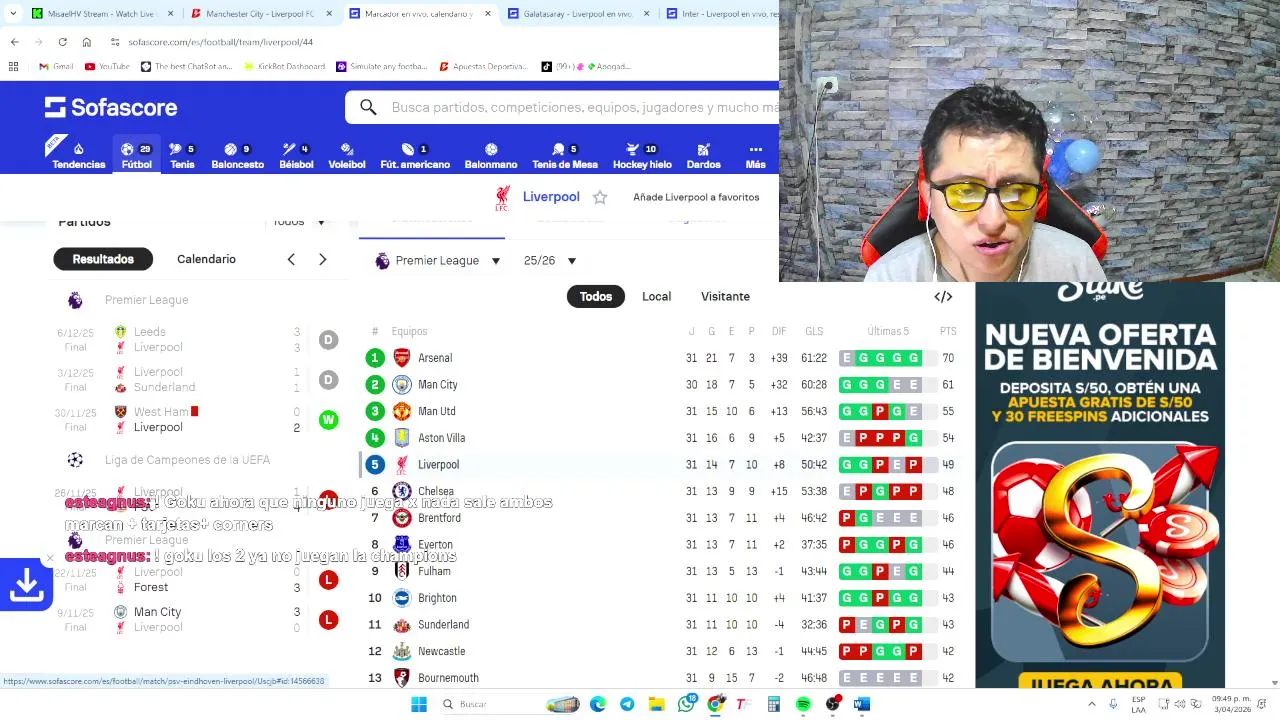Open the Hockey hielo category
1280x720 pixels.
coord(642,155)
